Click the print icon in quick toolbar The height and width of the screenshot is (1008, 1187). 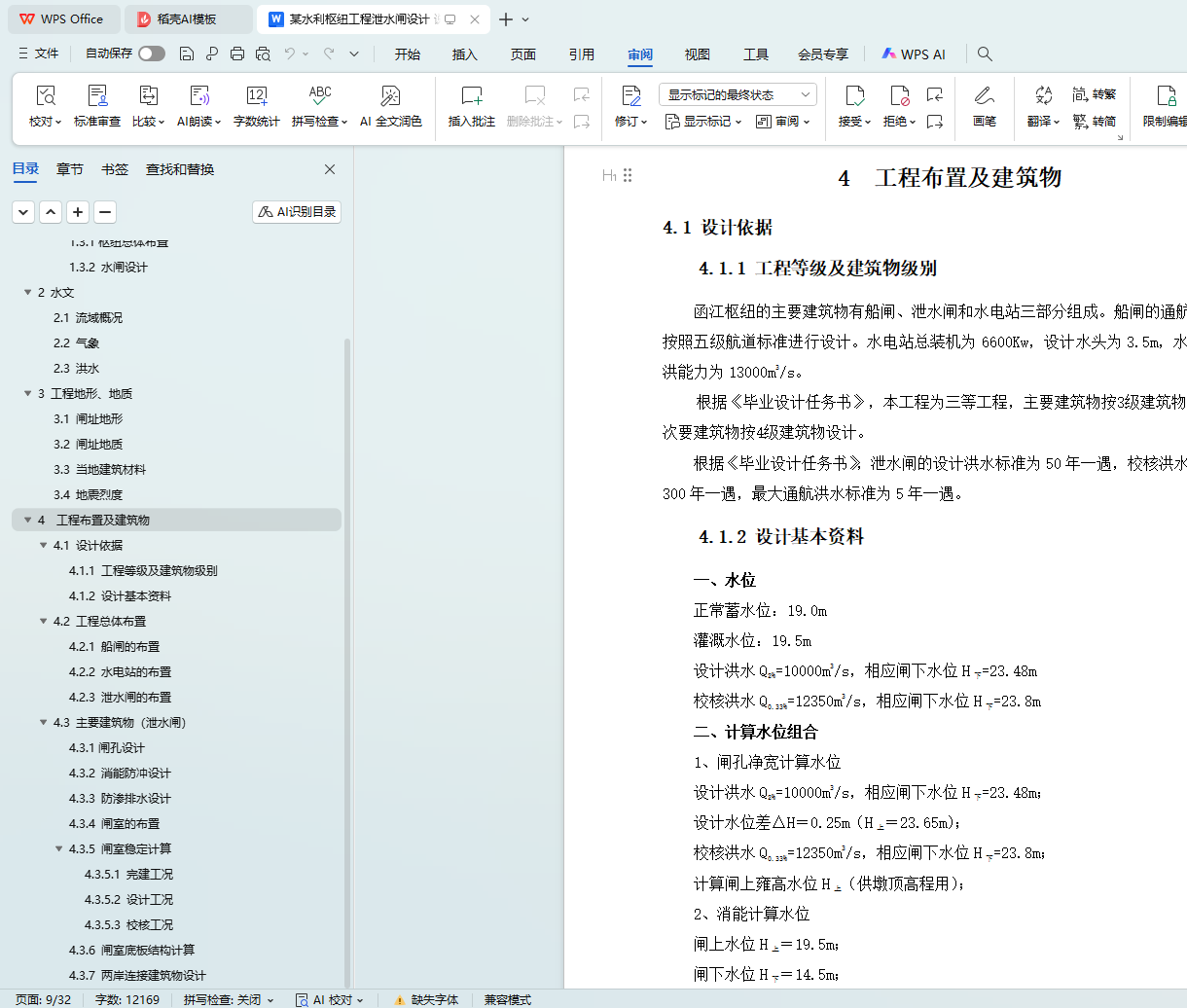(237, 54)
